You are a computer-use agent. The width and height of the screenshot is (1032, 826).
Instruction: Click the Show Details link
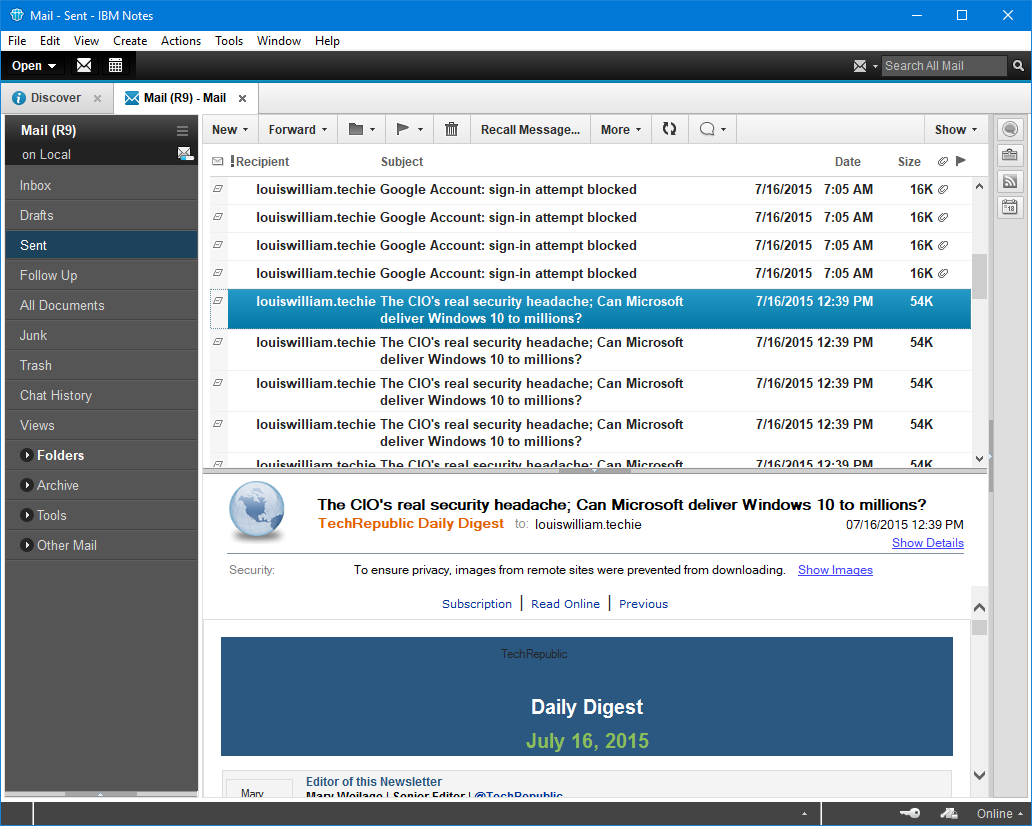927,543
